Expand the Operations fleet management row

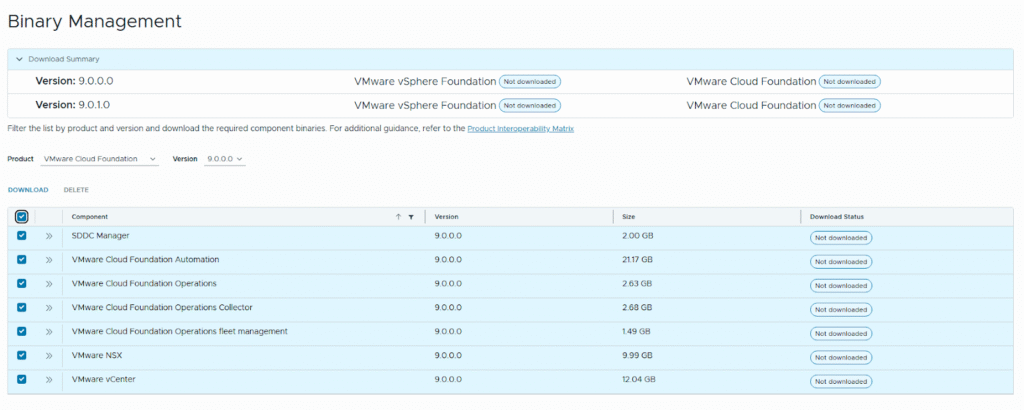click(48, 332)
